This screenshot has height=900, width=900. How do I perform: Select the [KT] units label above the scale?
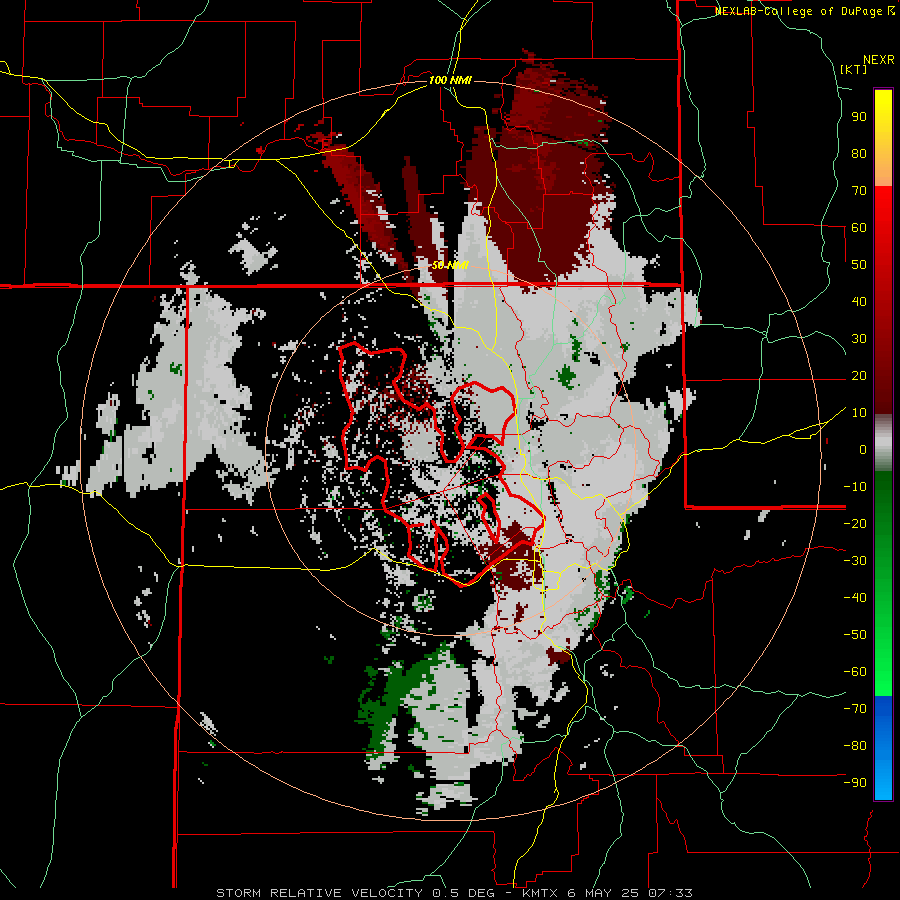(x=854, y=69)
